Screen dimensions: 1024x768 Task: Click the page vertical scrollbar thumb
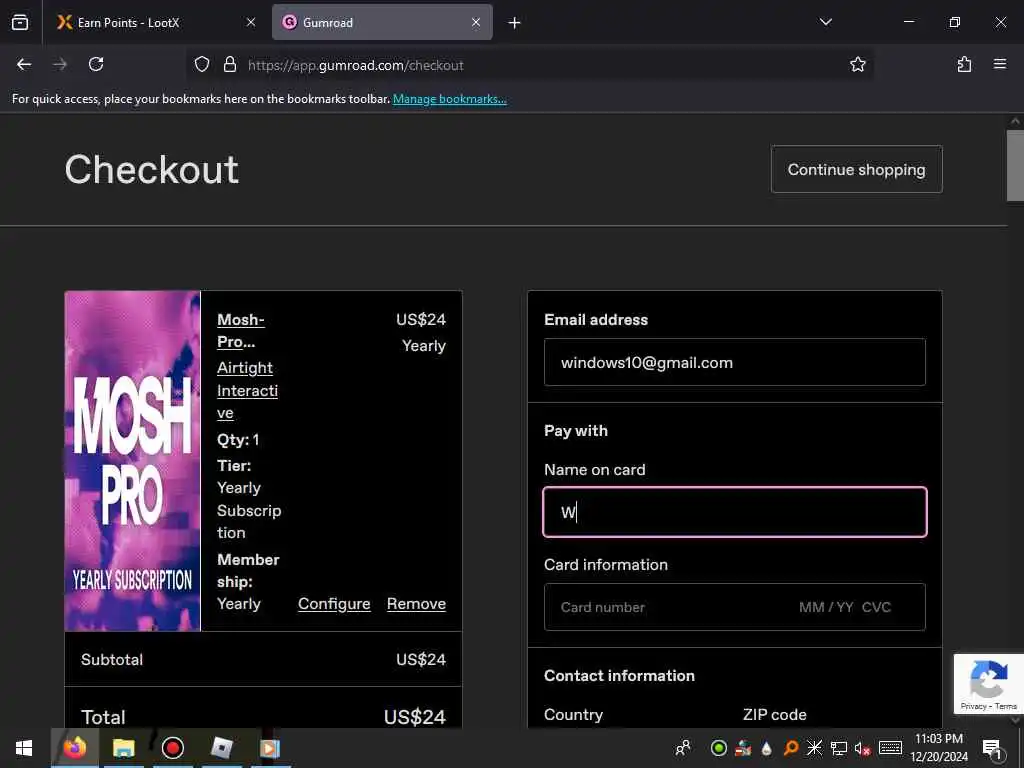1015,165
